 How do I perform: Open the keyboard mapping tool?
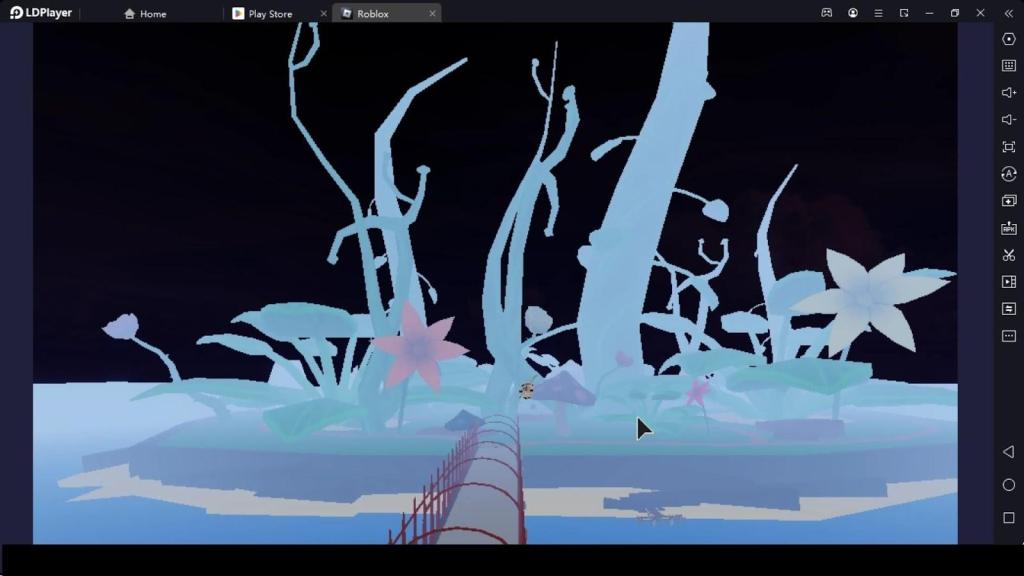[x=1008, y=66]
